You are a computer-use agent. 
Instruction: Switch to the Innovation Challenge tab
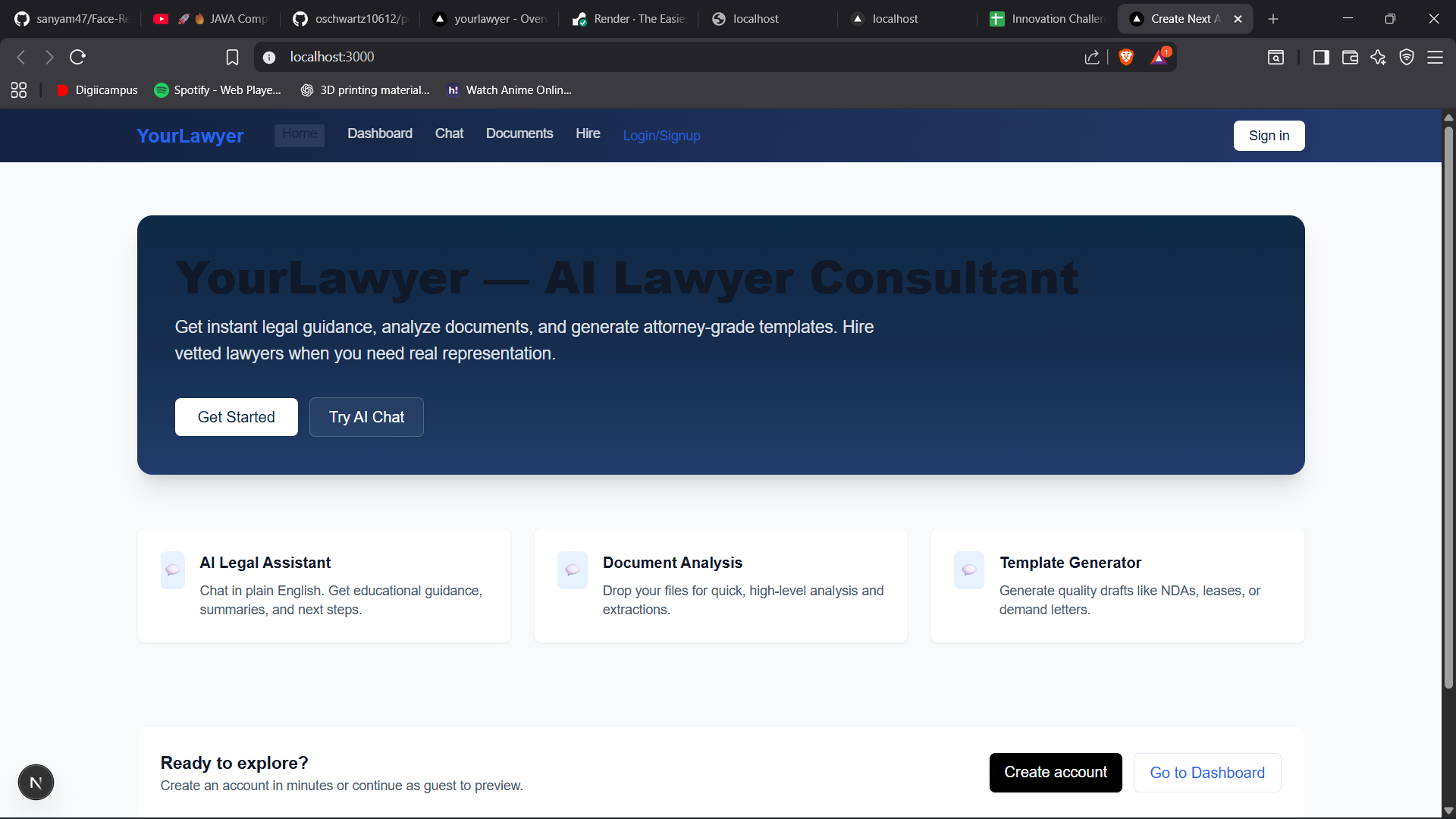click(x=1050, y=19)
